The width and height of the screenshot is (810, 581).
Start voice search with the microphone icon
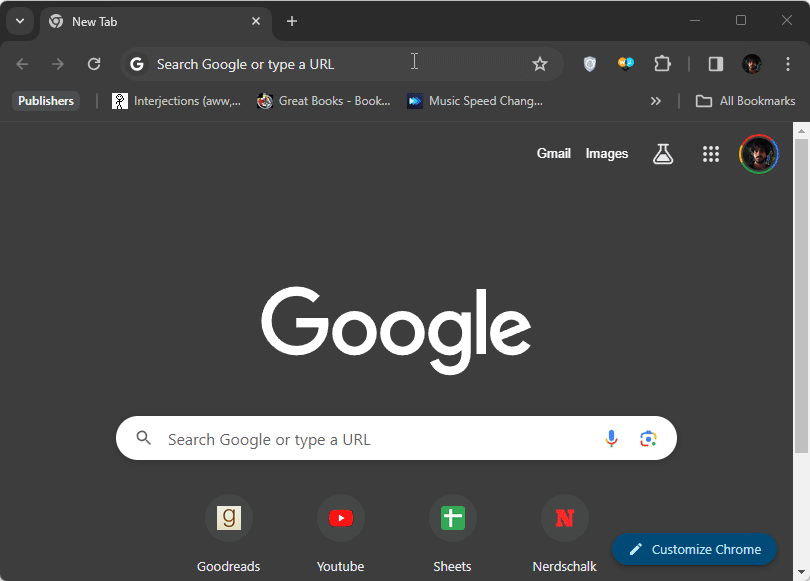point(611,439)
